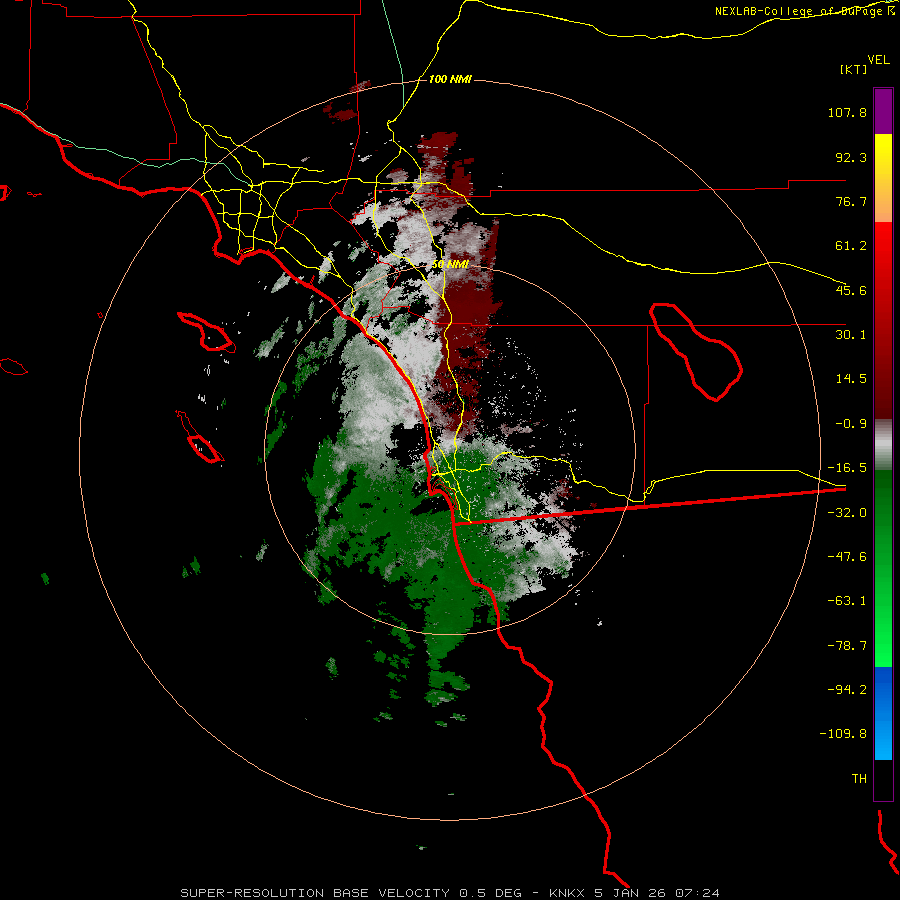Pick the black TH color bar segment
Image resolution: width=900 pixels, height=900 pixels.
(883, 780)
